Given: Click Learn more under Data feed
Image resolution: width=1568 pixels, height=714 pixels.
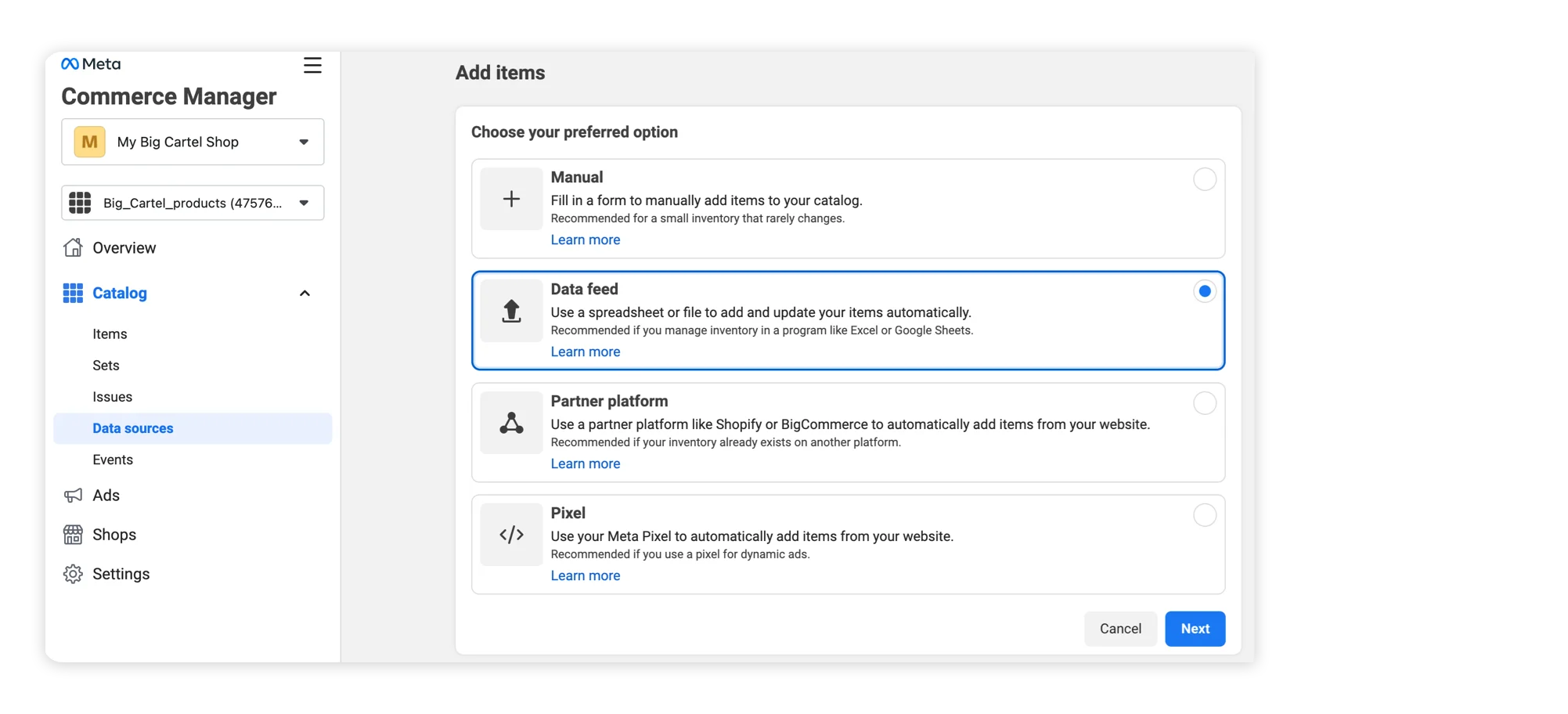Looking at the screenshot, I should click(x=585, y=352).
